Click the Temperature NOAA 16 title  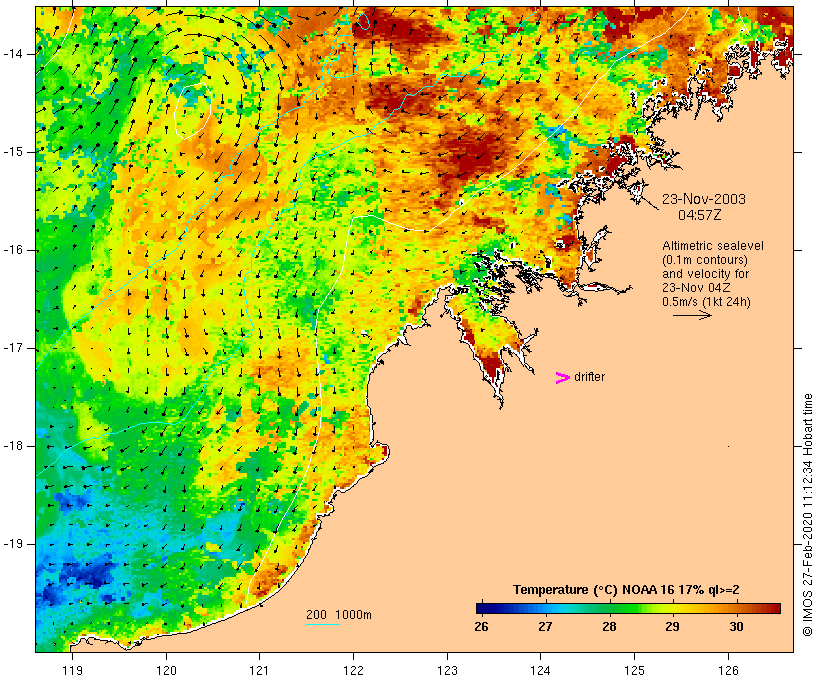pyautogui.click(x=626, y=590)
